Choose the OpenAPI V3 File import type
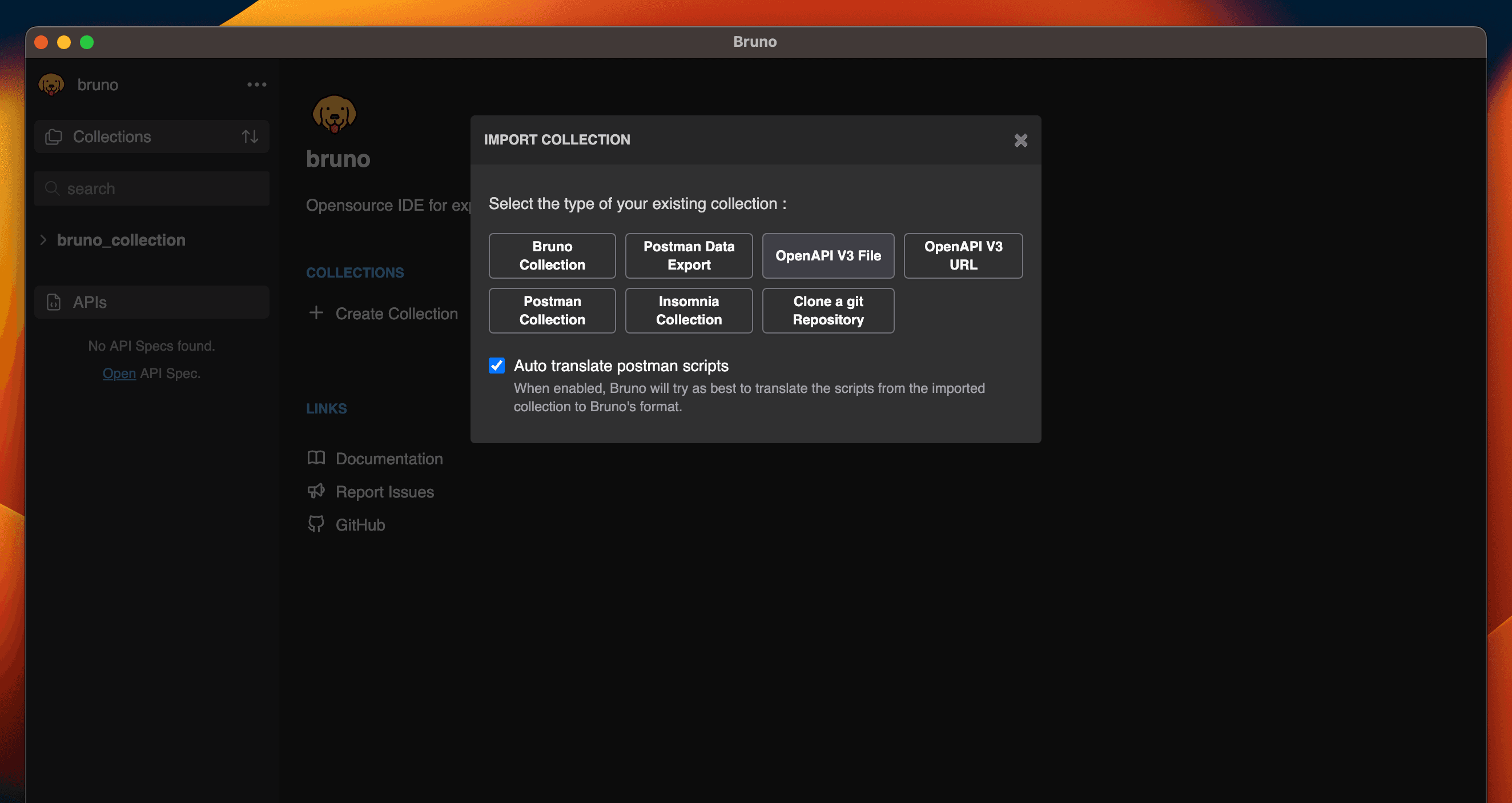The height and width of the screenshot is (803, 1512). point(827,256)
